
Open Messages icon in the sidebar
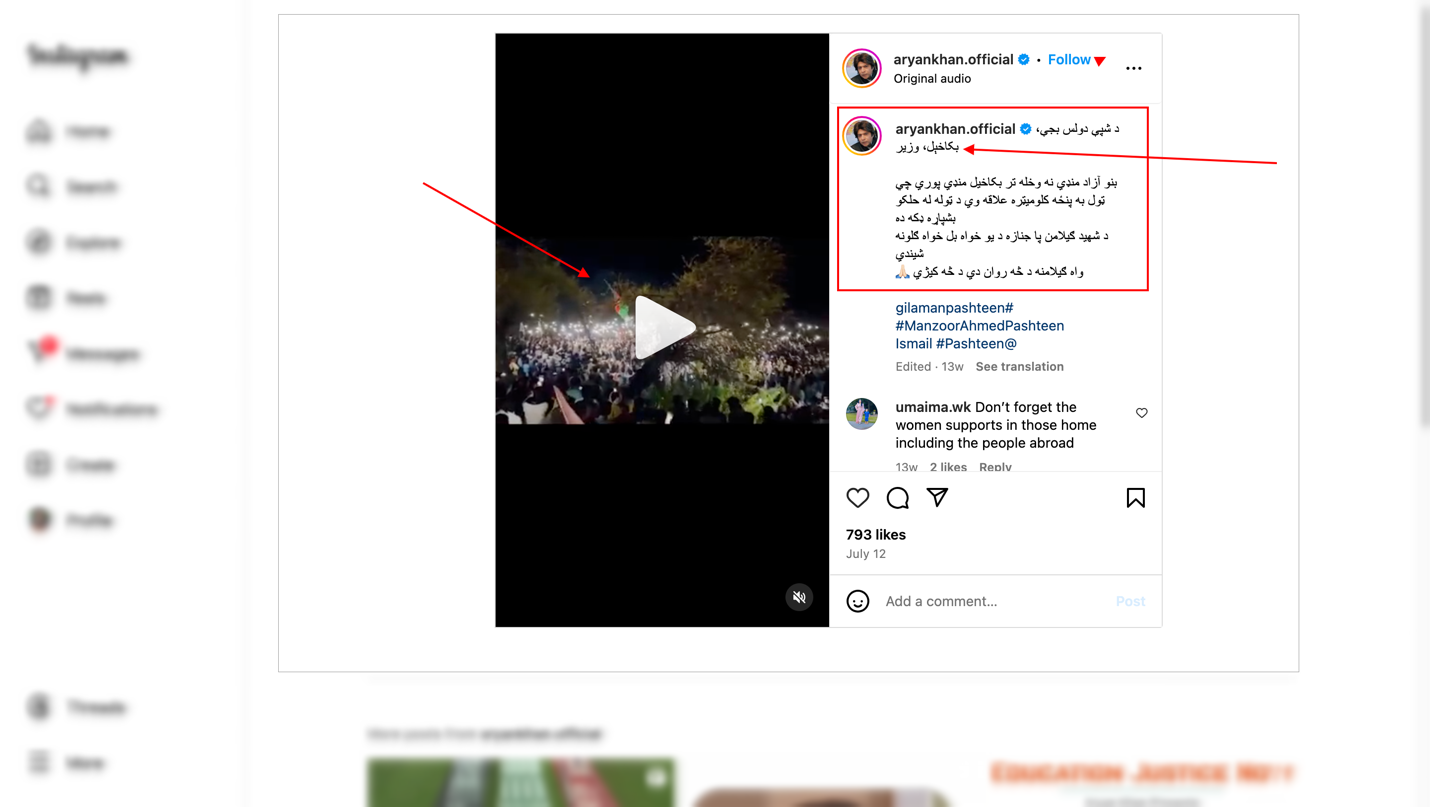pyautogui.click(x=41, y=352)
